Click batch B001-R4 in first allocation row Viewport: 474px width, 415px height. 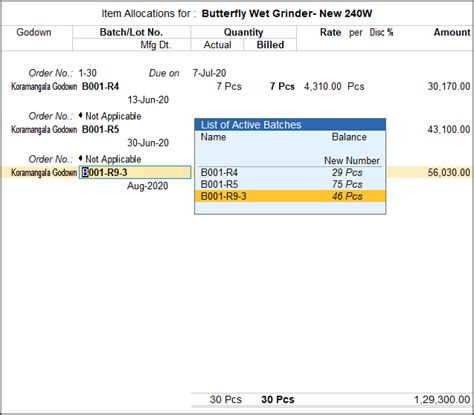pyautogui.click(x=100, y=87)
